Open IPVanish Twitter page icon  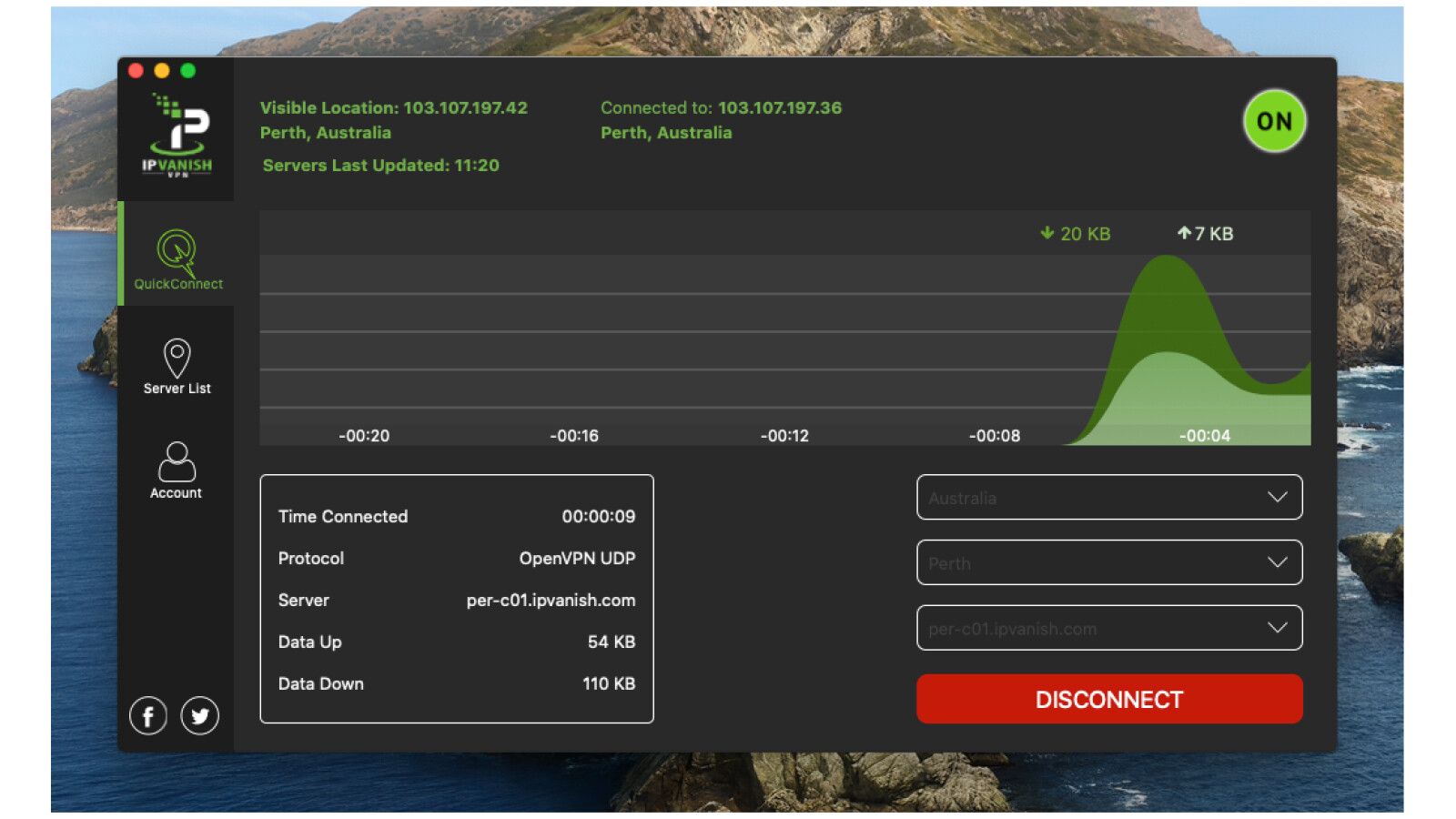[200, 716]
